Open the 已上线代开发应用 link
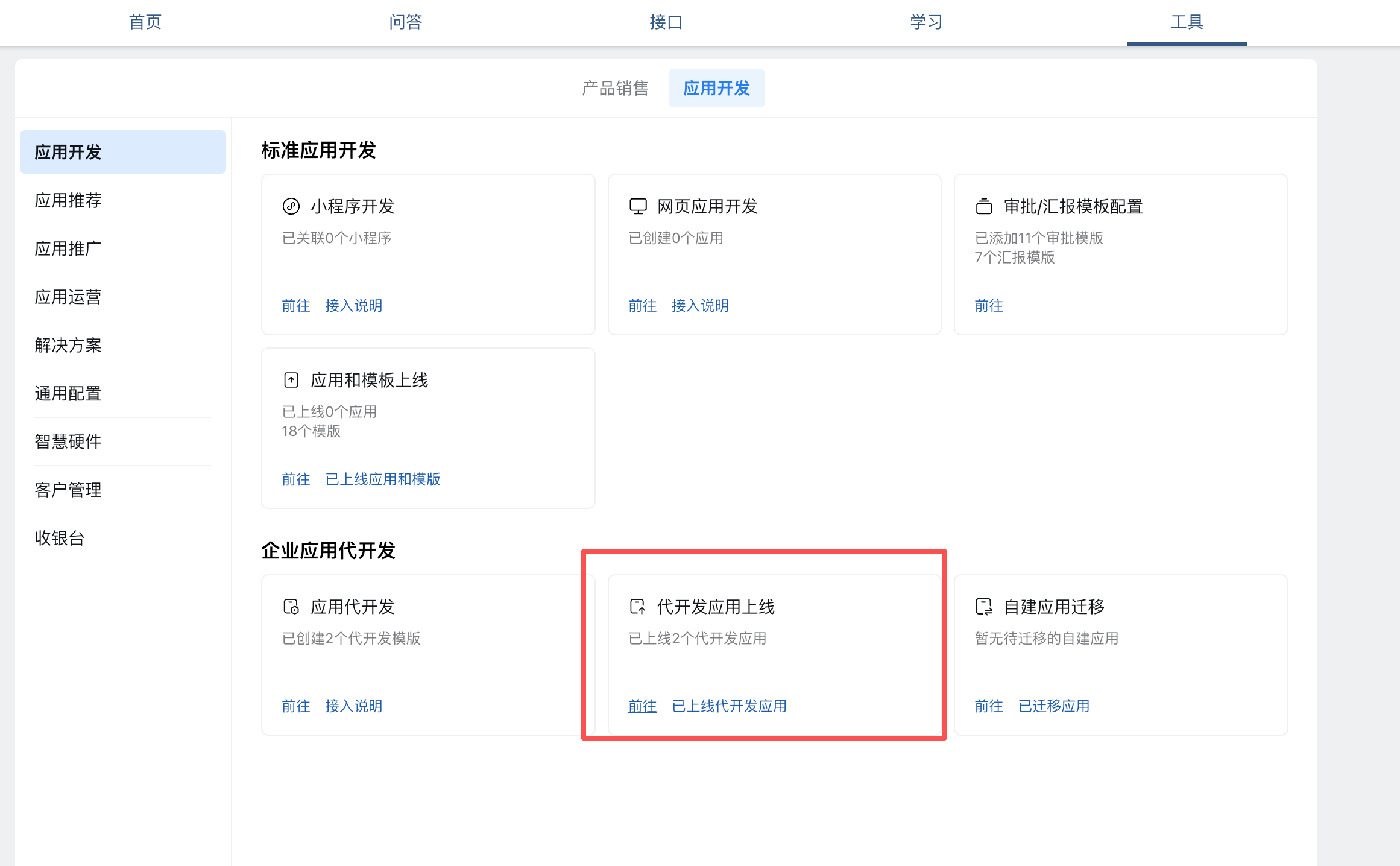Image resolution: width=1400 pixels, height=866 pixels. click(x=729, y=706)
